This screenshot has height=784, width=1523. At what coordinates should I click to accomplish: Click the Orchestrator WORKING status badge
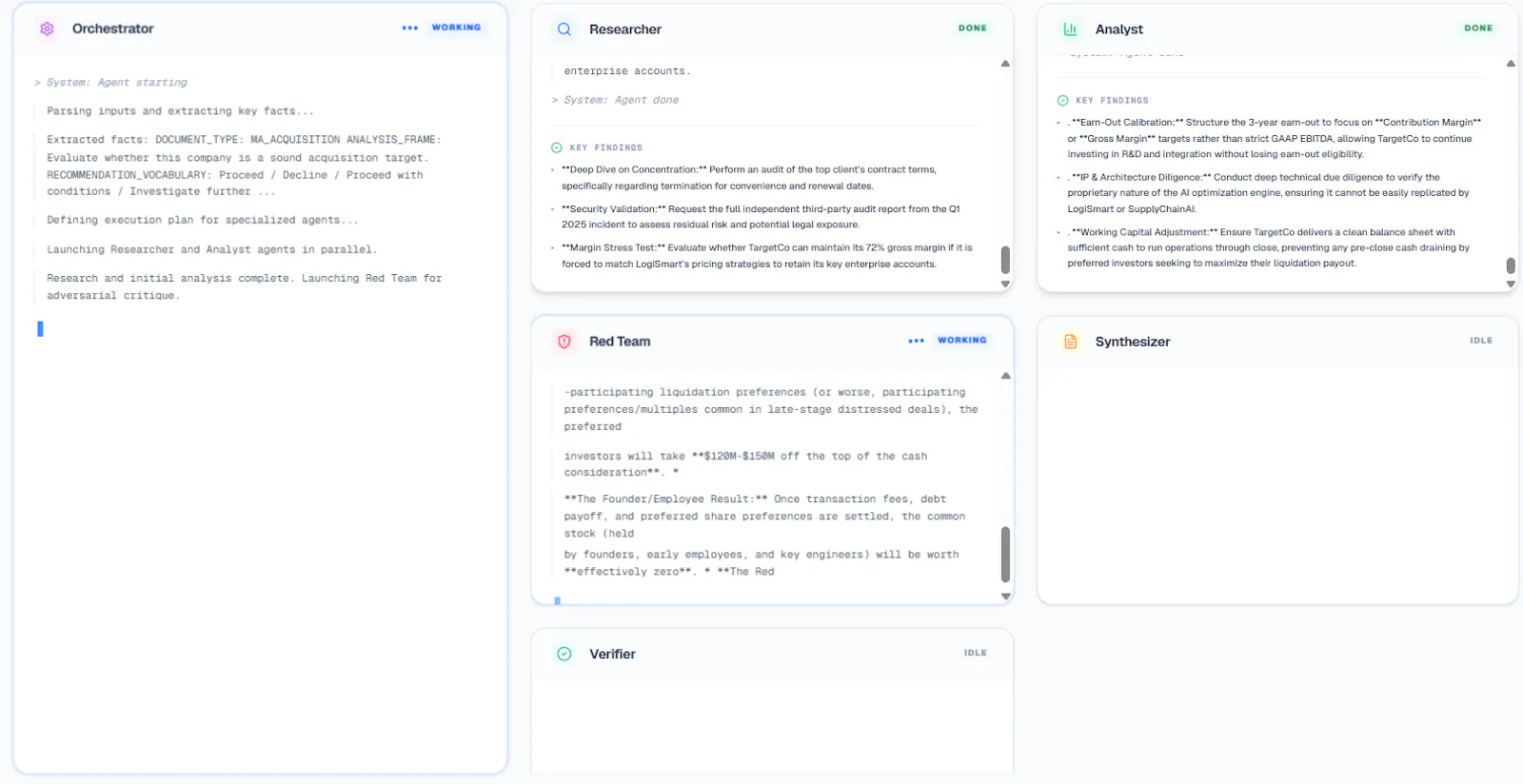pos(456,28)
